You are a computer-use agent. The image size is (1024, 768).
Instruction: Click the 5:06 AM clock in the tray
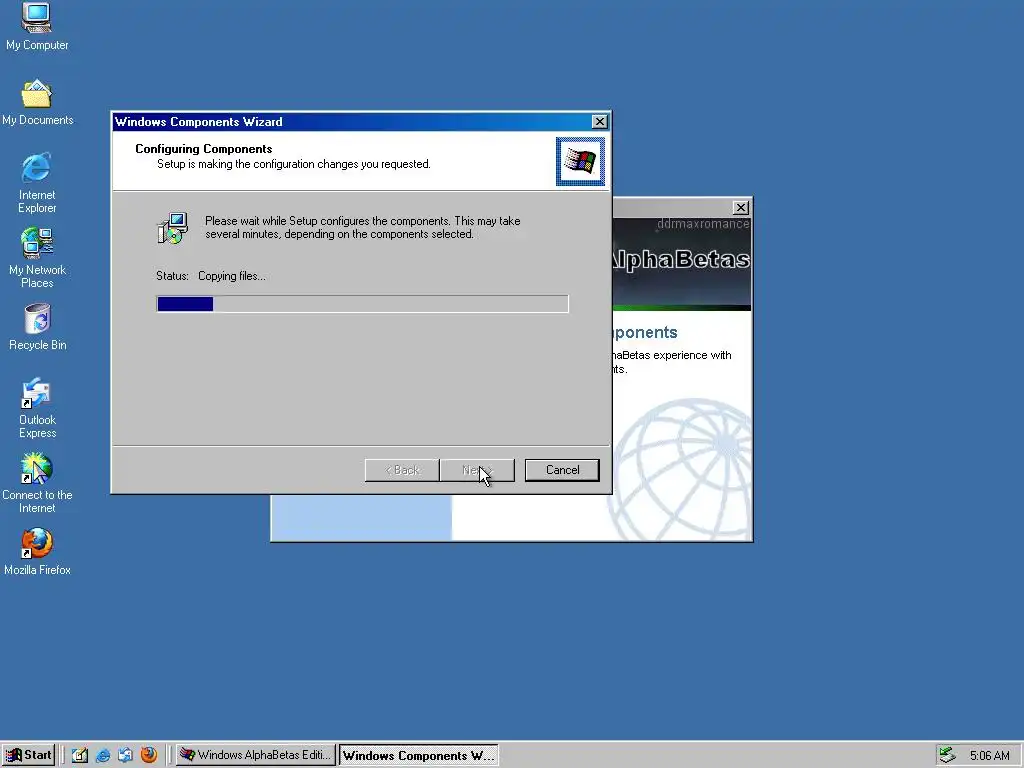(989, 756)
